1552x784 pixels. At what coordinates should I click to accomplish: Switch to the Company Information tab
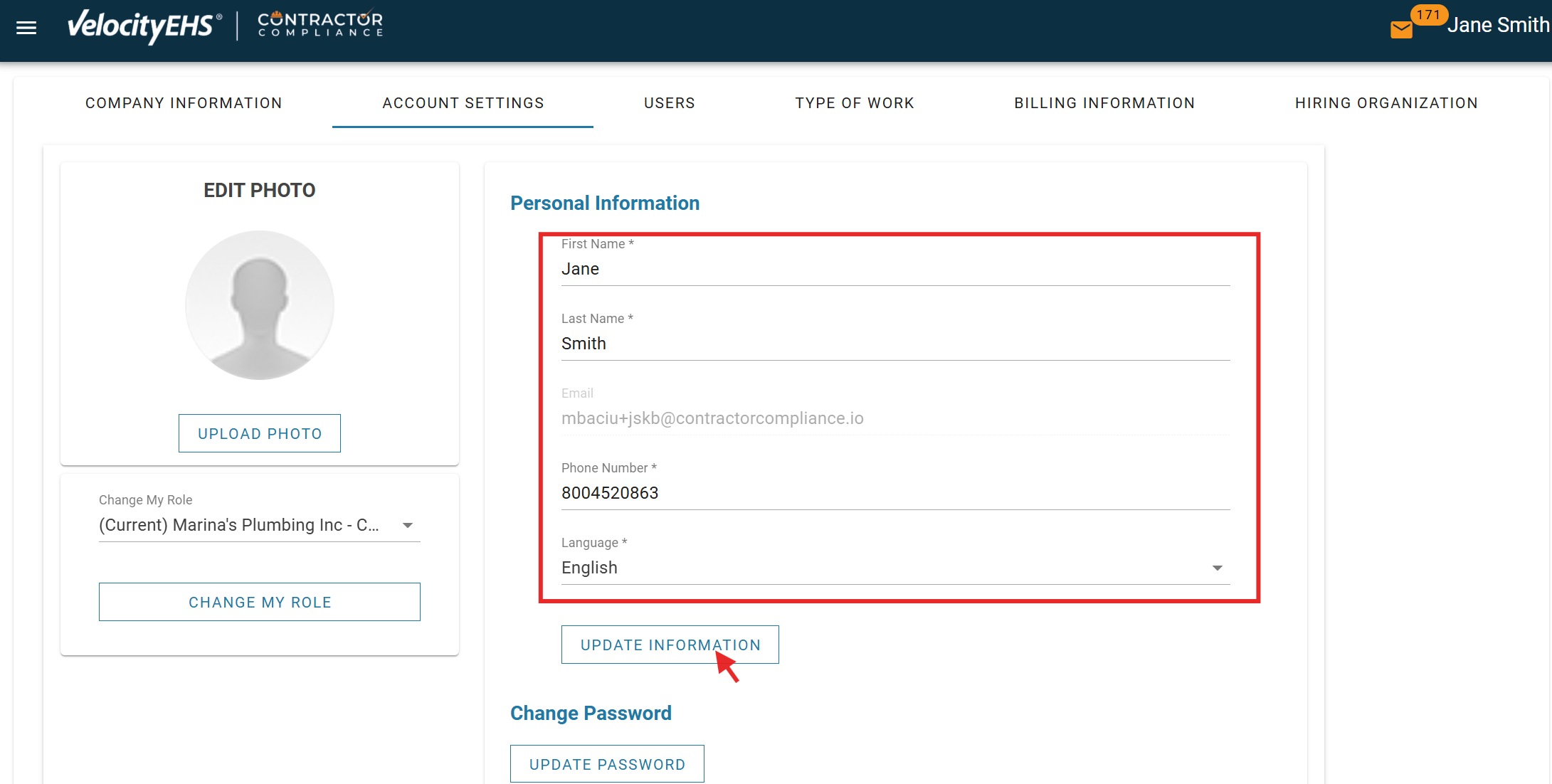click(184, 103)
